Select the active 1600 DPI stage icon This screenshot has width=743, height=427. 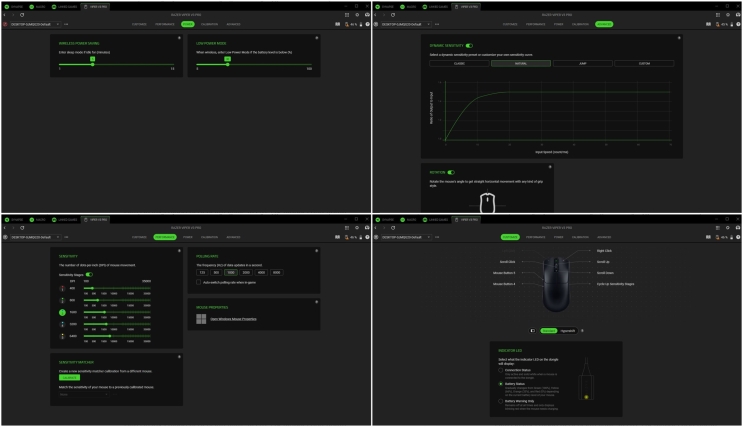click(x=62, y=312)
